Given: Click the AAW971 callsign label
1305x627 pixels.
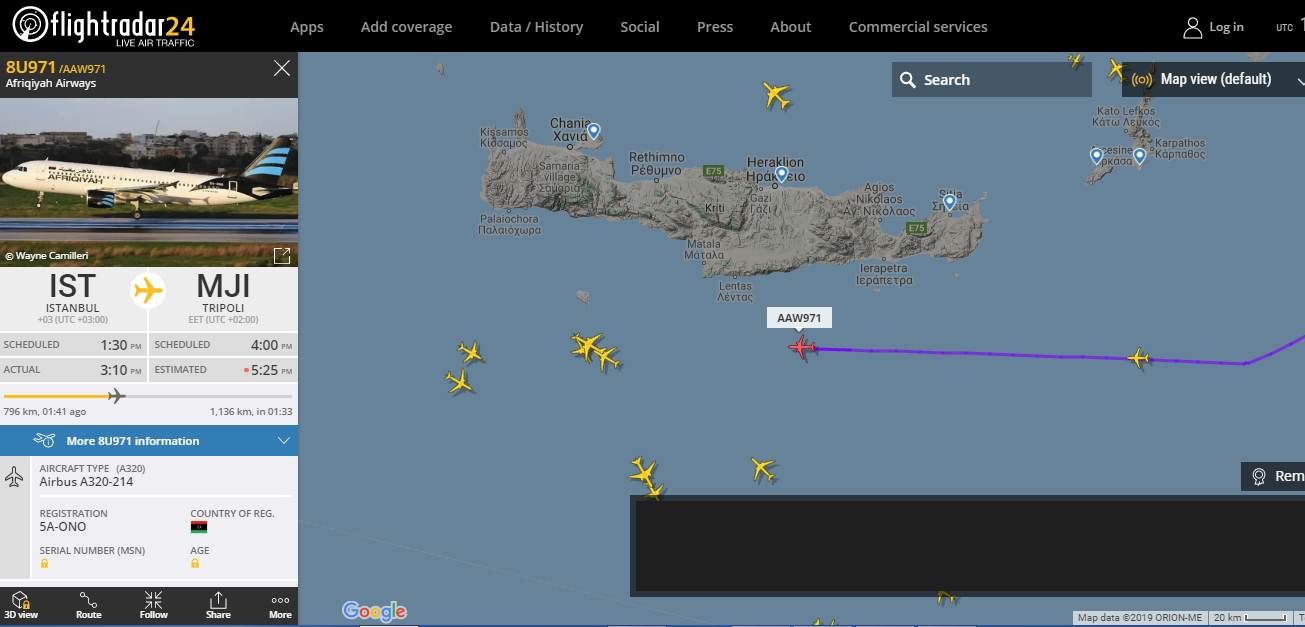Looking at the screenshot, I should (x=799, y=318).
